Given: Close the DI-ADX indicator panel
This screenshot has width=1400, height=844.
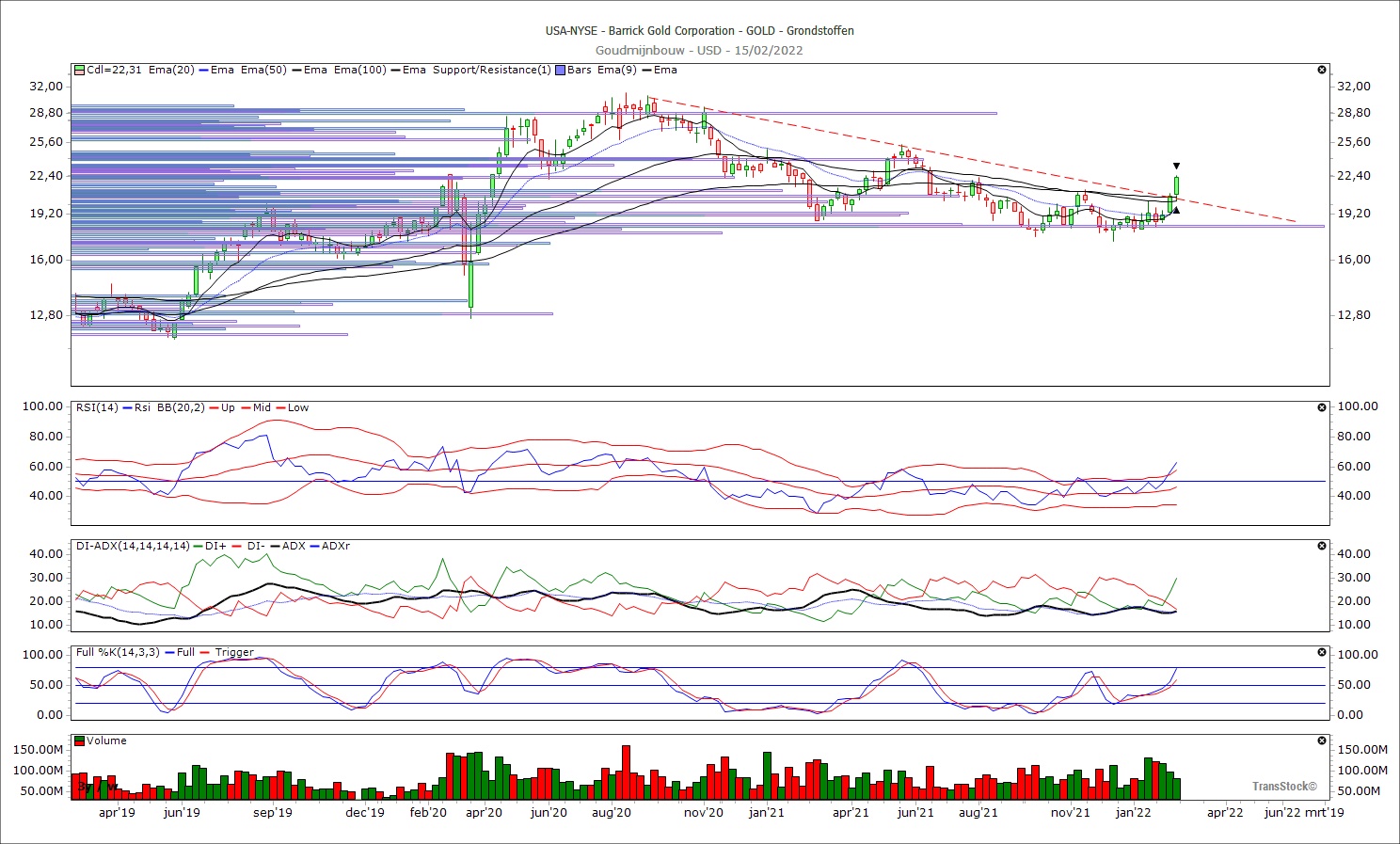Looking at the screenshot, I should (1322, 546).
